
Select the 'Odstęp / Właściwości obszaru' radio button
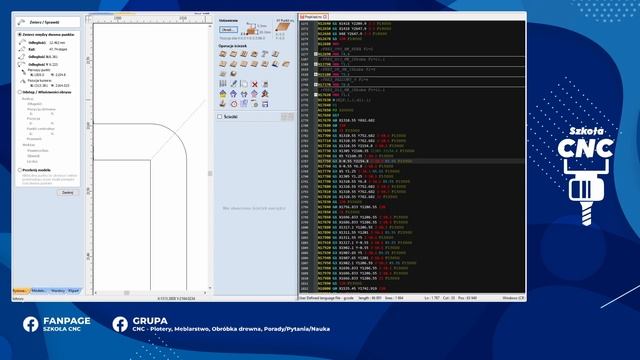(20, 92)
